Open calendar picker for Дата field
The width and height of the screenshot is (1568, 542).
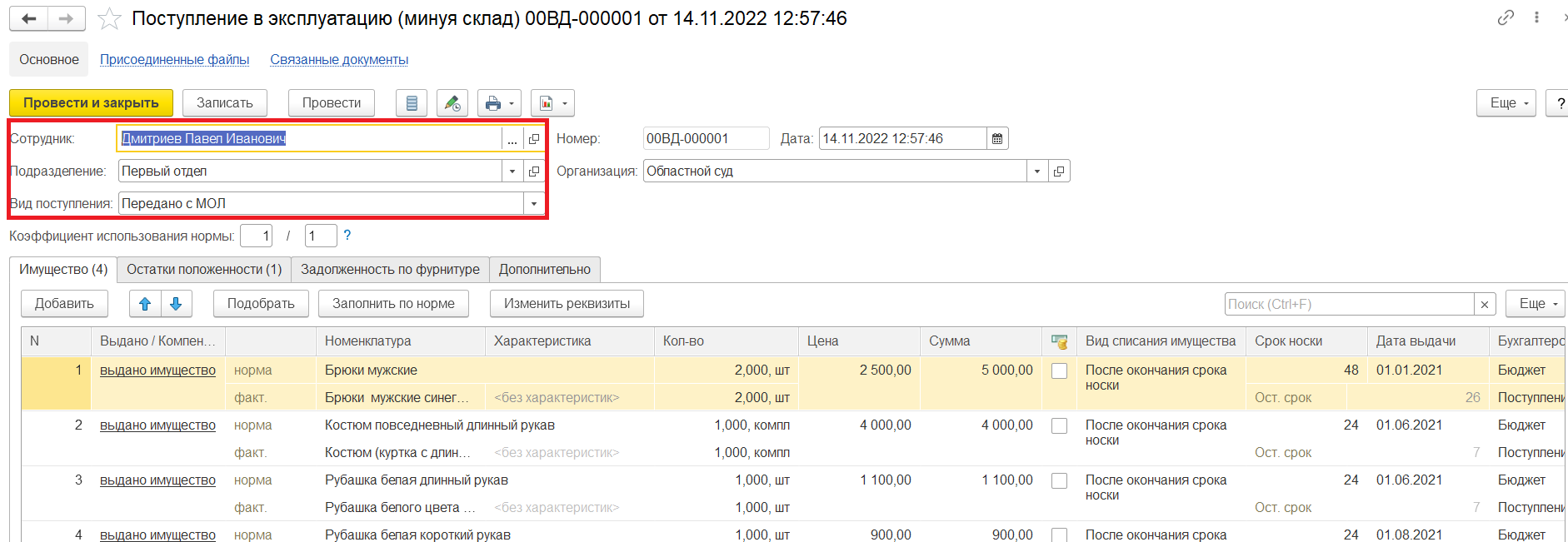997,139
